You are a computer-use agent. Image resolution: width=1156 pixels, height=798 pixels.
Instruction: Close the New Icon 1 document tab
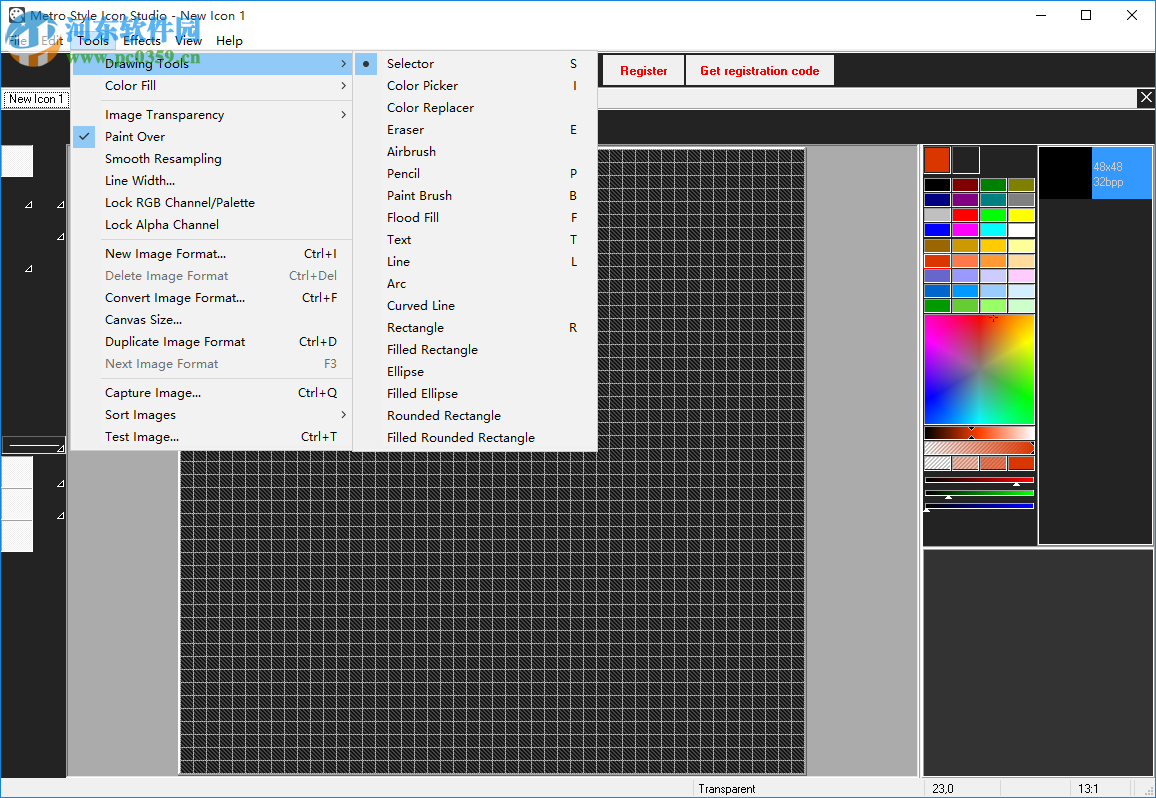(x=1146, y=97)
